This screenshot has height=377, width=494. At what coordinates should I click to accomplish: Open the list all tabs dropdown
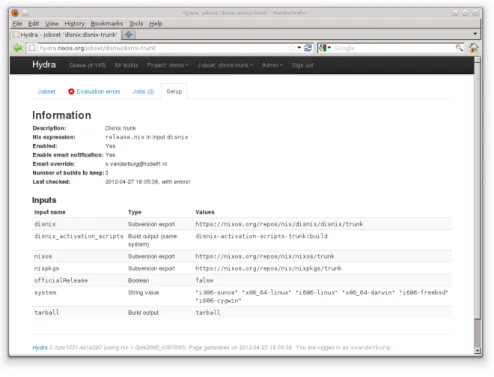(x=475, y=34)
